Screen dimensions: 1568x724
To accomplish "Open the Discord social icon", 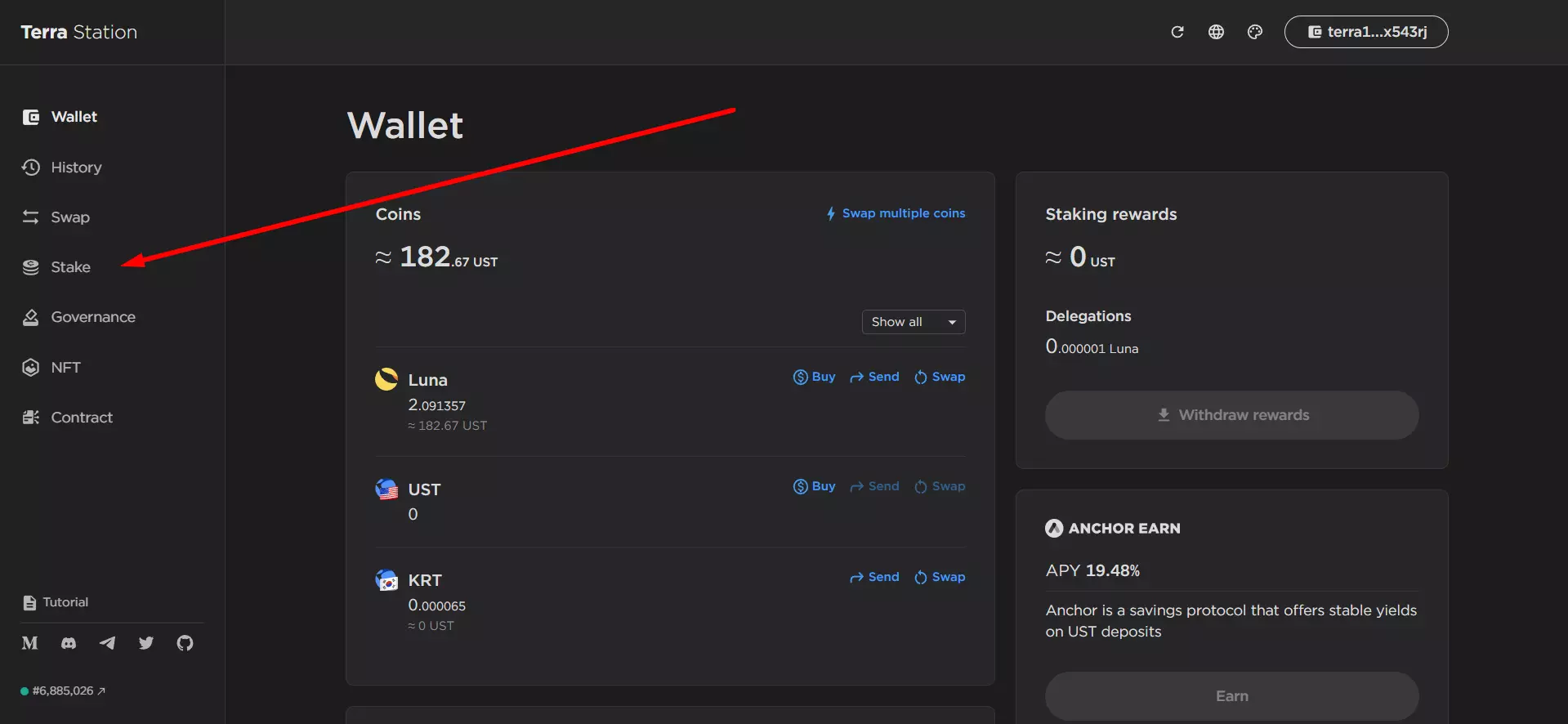I will coord(69,643).
